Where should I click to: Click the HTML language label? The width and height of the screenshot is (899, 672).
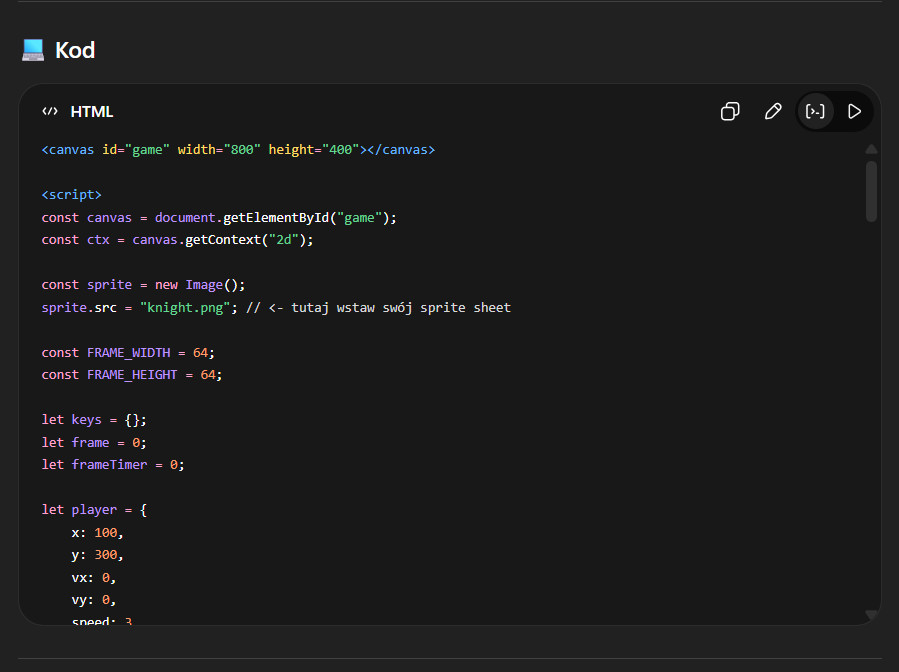(x=92, y=112)
